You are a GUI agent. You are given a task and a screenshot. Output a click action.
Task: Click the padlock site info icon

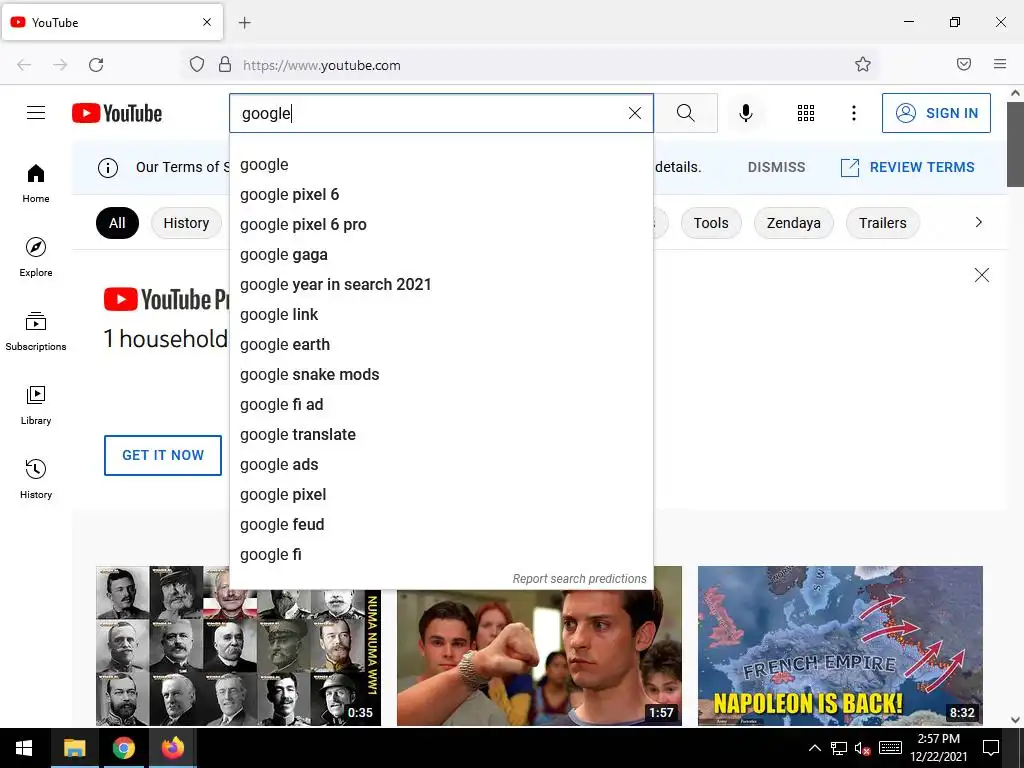tap(225, 65)
